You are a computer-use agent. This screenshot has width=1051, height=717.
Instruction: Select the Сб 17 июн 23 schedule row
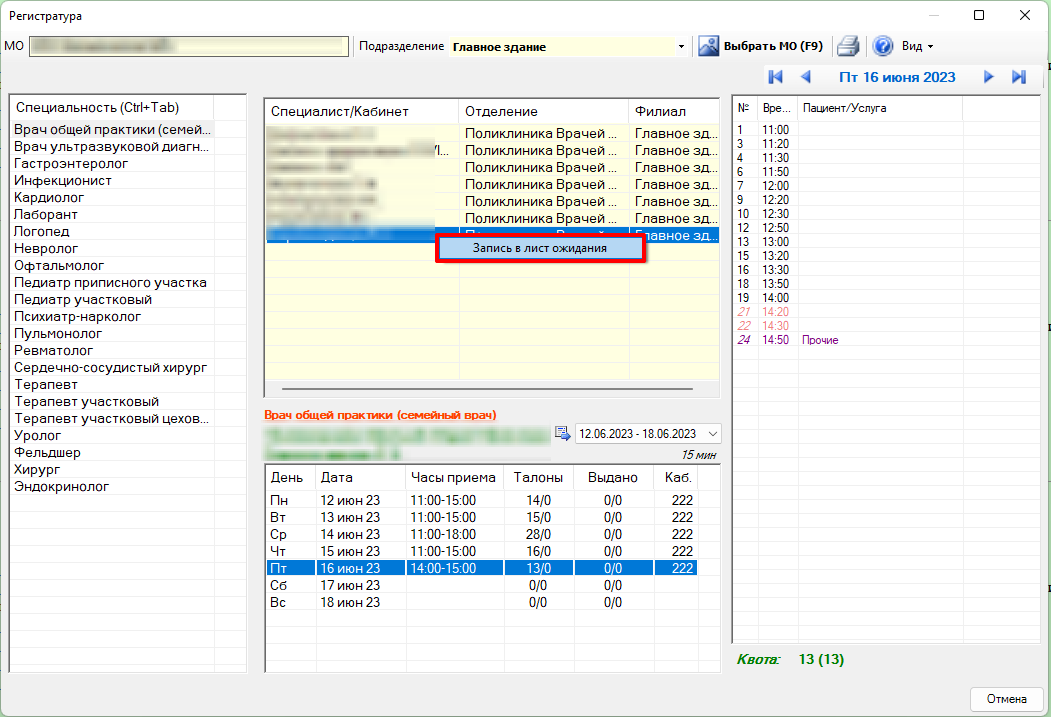[482, 585]
